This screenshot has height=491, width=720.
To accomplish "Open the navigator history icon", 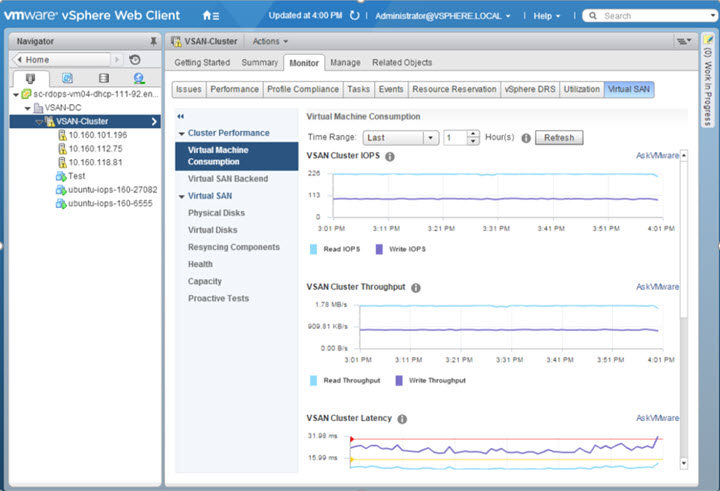I will tap(135, 60).
